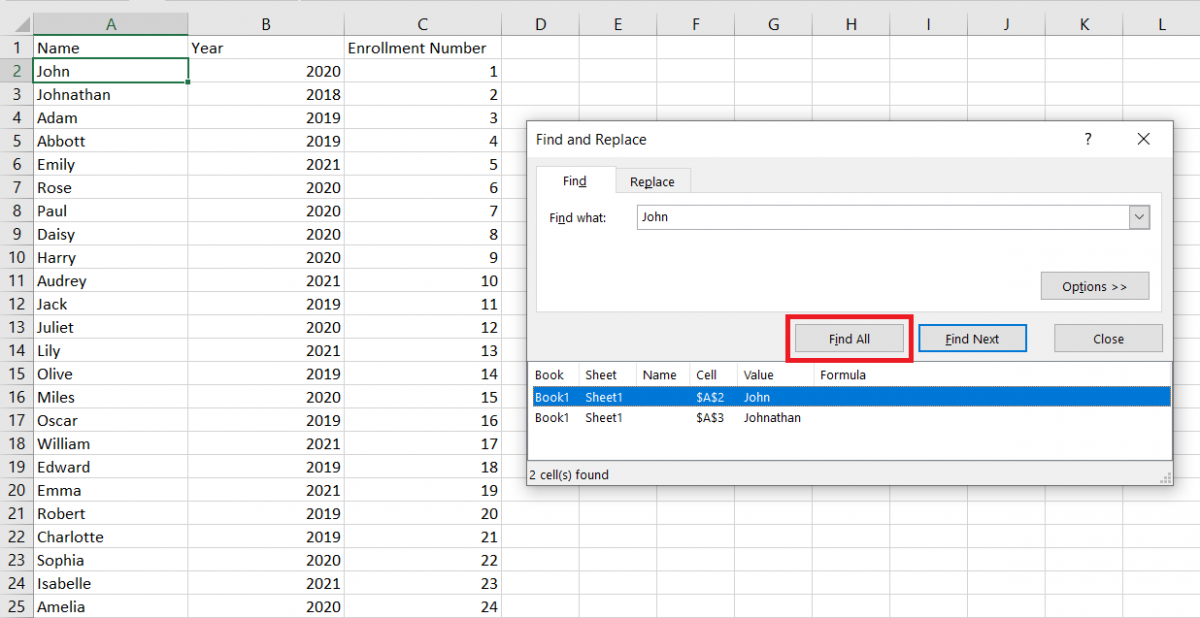1200x618 pixels.
Task: Select the cell containing Edward
Action: 111,467
